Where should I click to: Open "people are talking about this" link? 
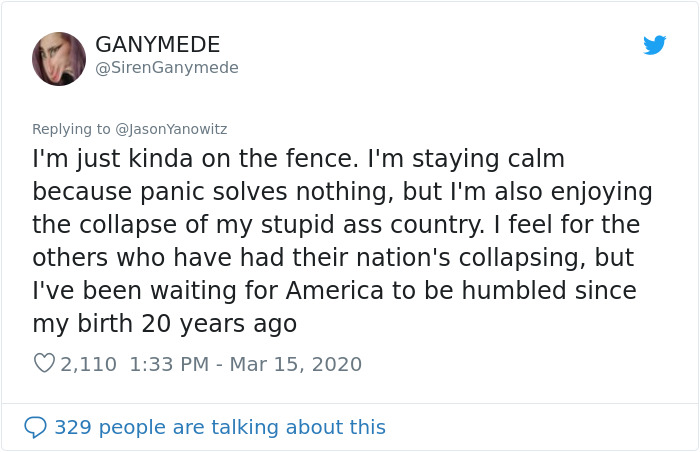240,427
